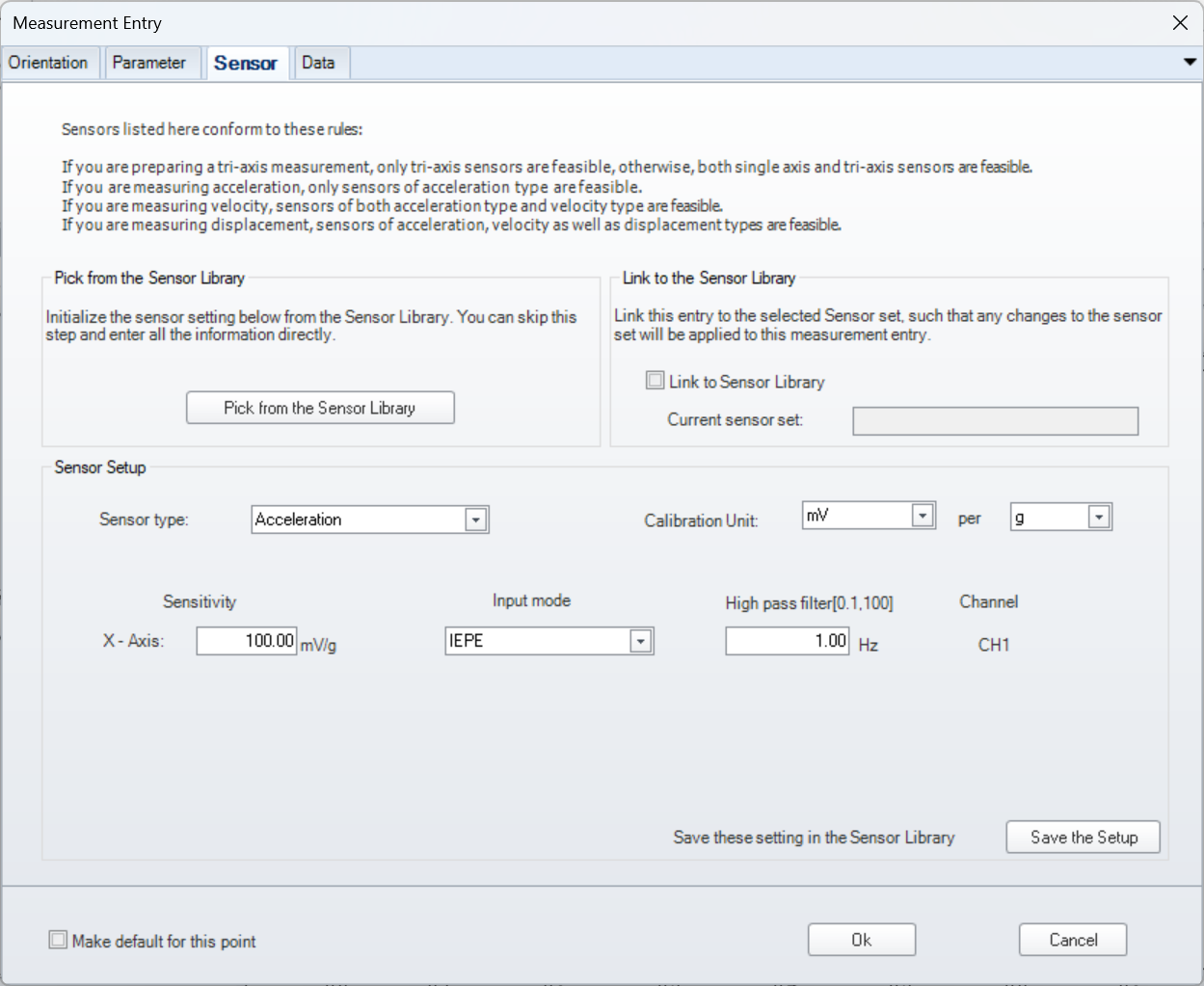
Task: Open the tab list overflow arrow
Action: (1190, 63)
